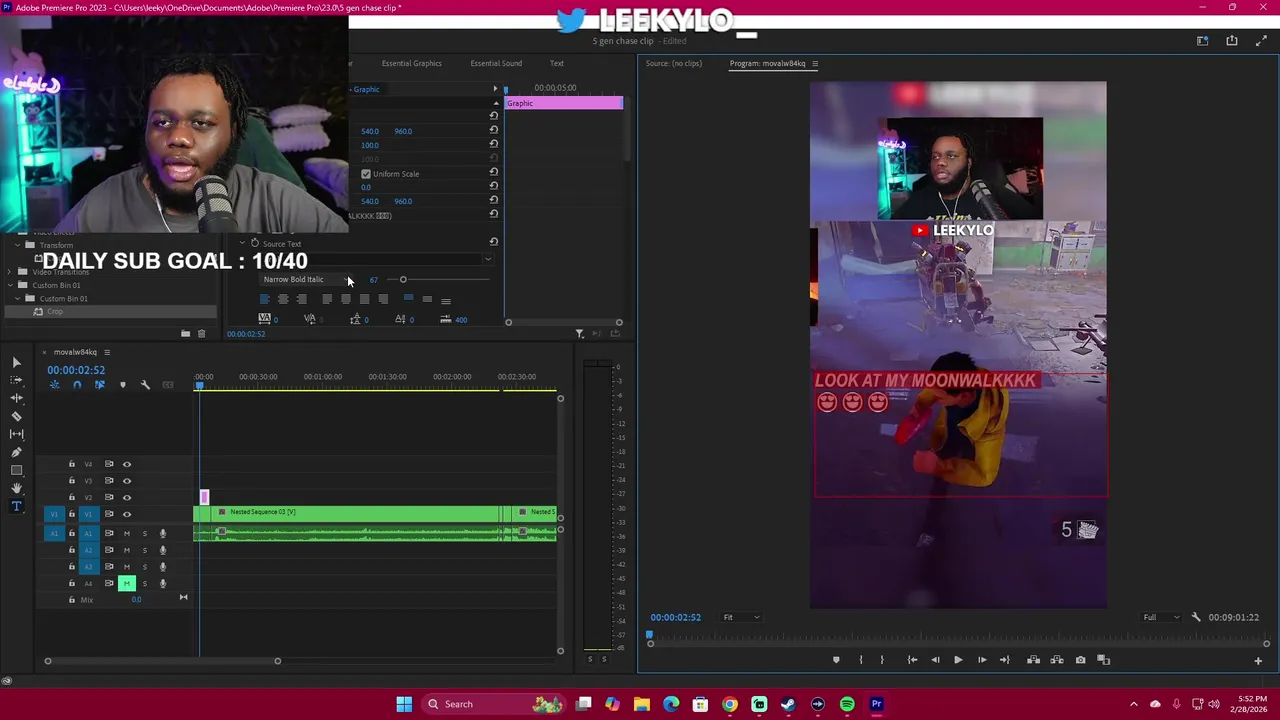1280x720 pixels.
Task: Select the Nested Sequence 03 [V] clip
Action: 354,512
